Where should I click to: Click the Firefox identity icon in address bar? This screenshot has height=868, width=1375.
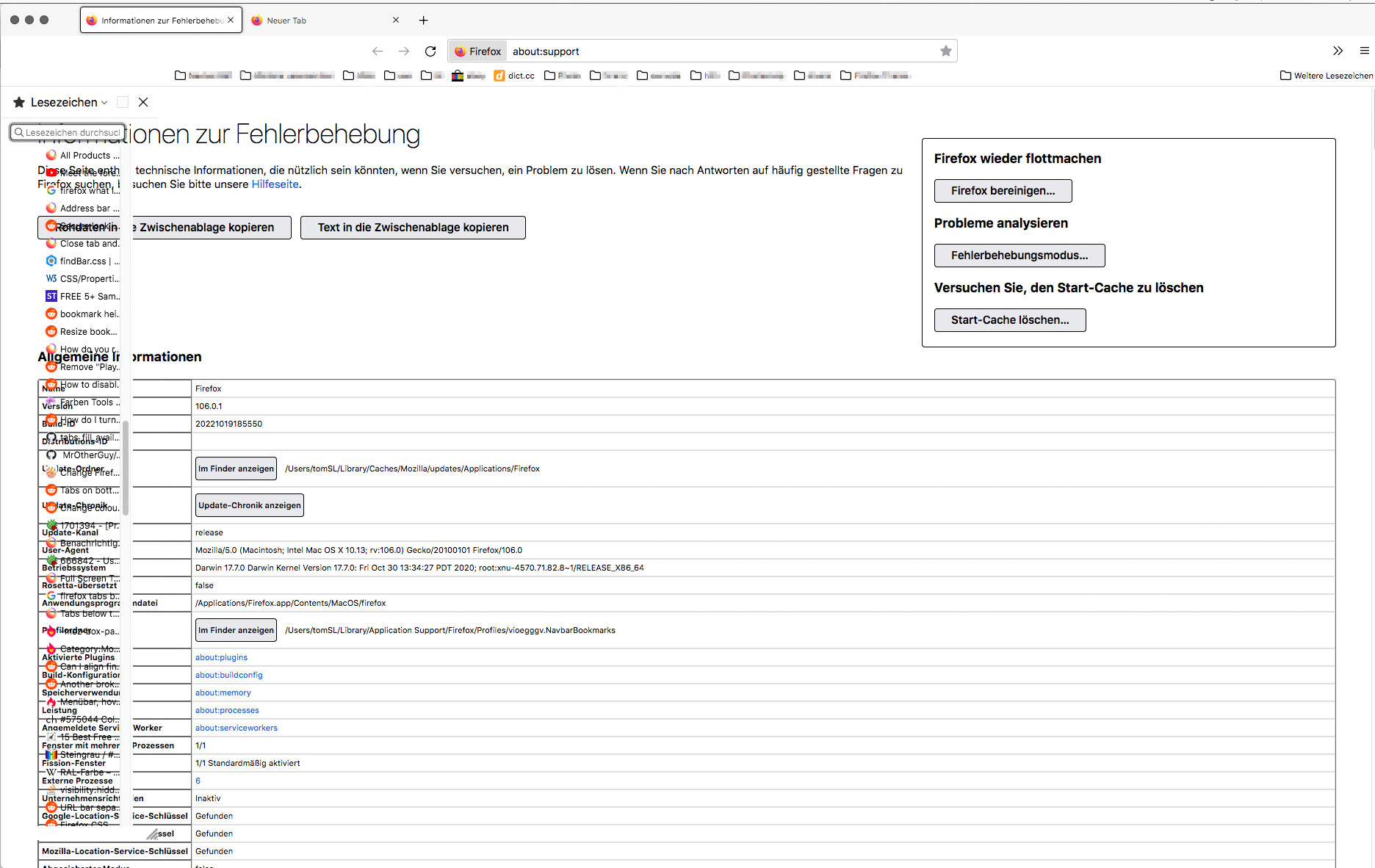[477, 51]
